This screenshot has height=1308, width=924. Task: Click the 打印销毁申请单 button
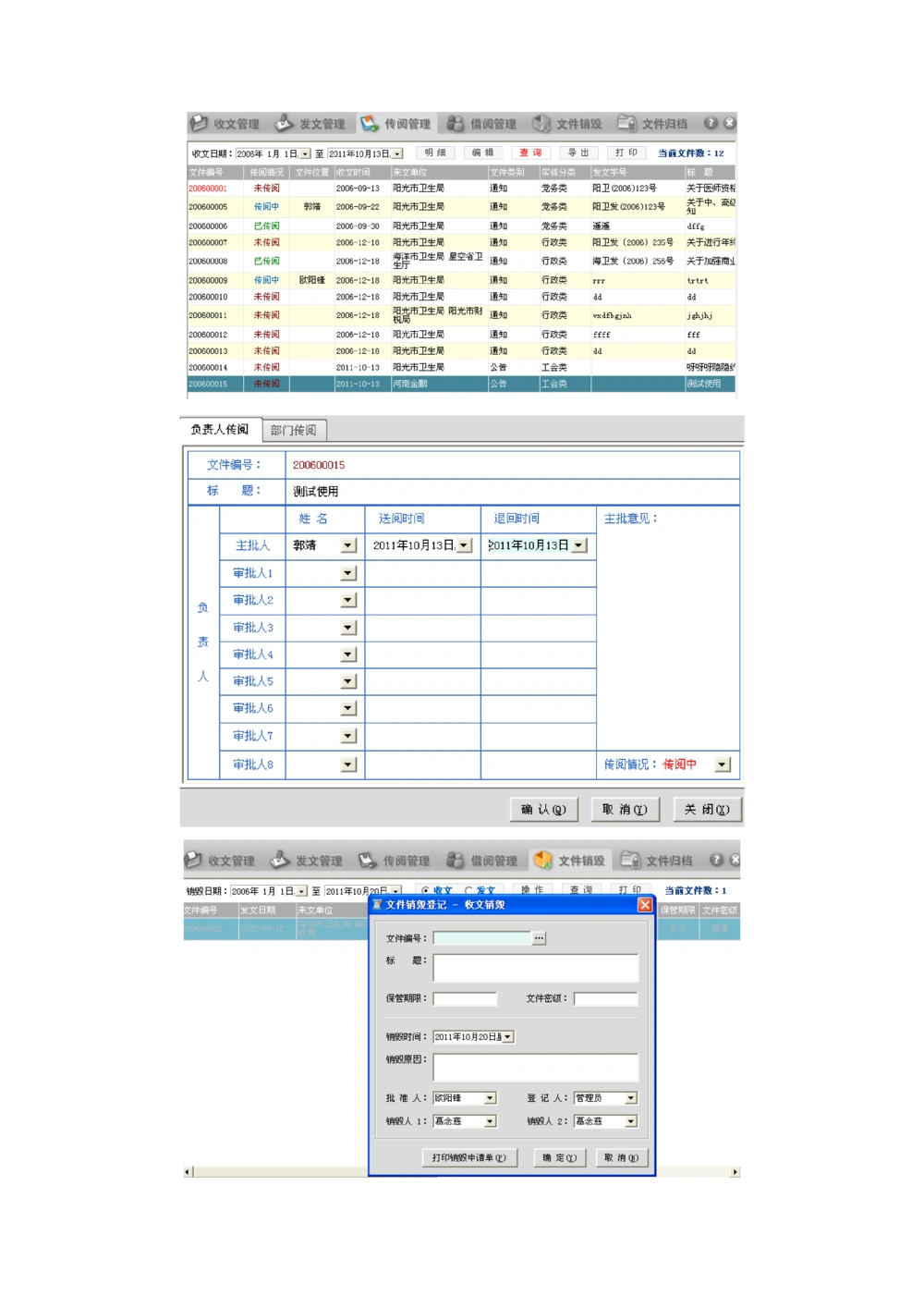point(468,1157)
